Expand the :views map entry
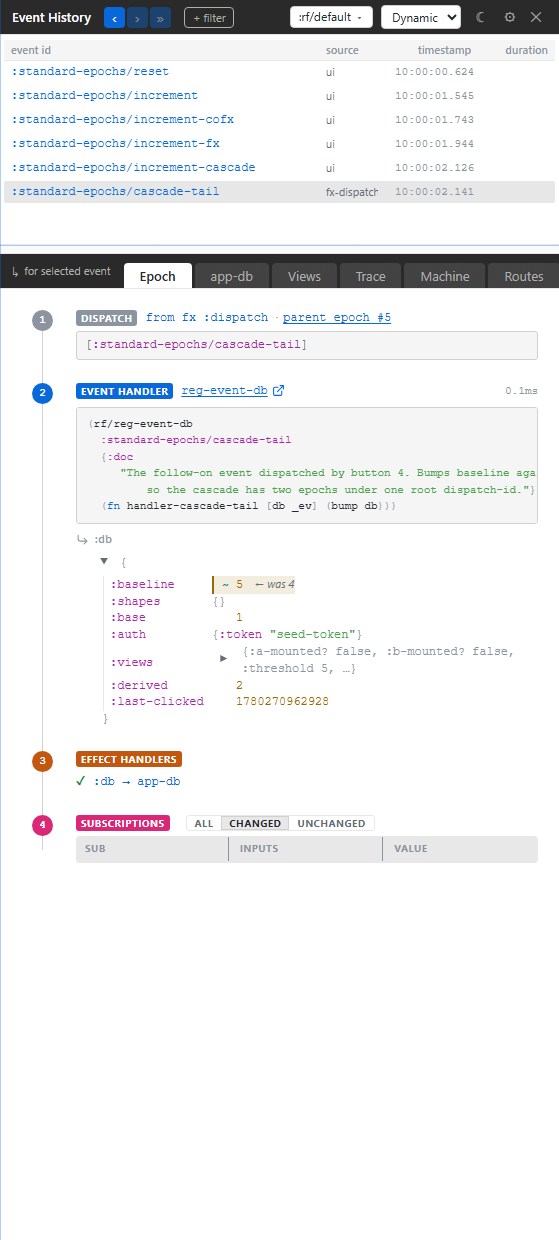Screen dimensions: 559x1240 pyautogui.click(x=224, y=658)
